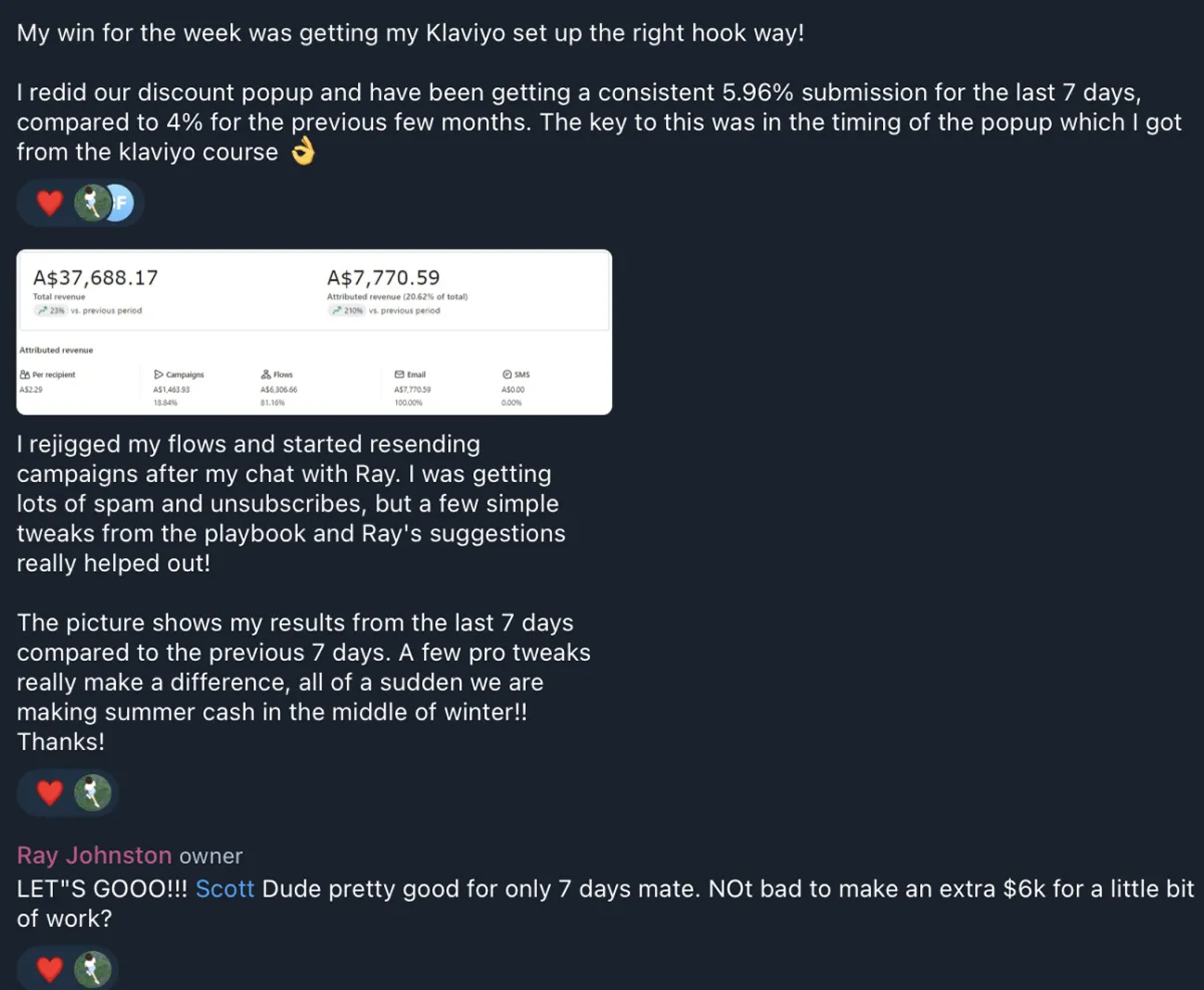Click the A$37,688.17 total revenue figure

coord(96,278)
